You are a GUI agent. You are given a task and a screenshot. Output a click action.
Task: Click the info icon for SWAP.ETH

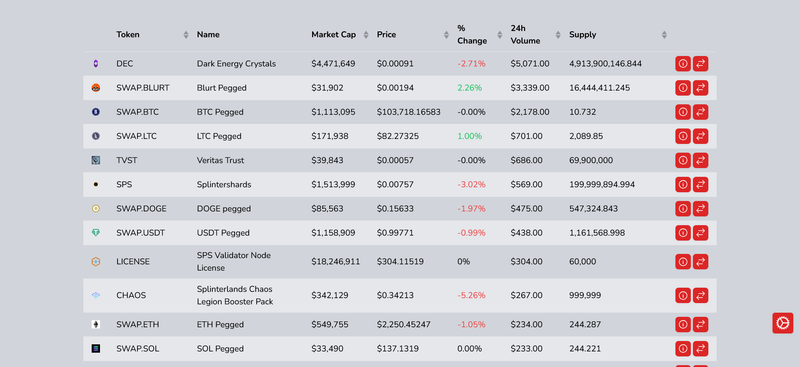click(683, 325)
